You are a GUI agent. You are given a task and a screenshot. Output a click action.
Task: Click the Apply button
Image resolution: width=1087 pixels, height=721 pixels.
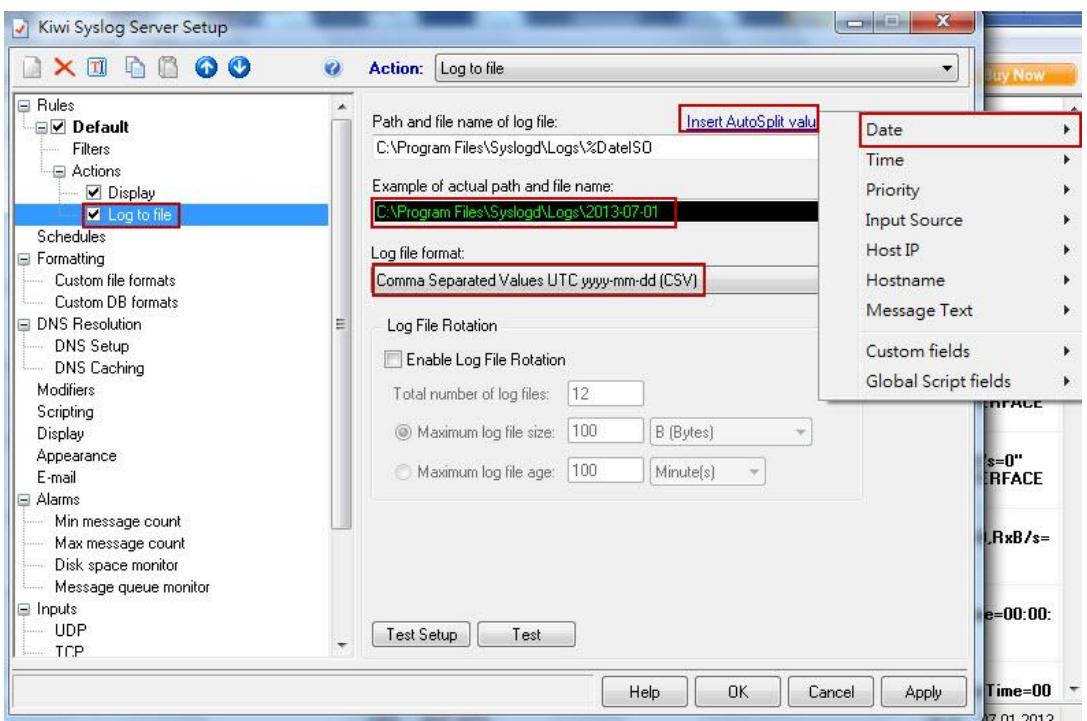[x=923, y=692]
